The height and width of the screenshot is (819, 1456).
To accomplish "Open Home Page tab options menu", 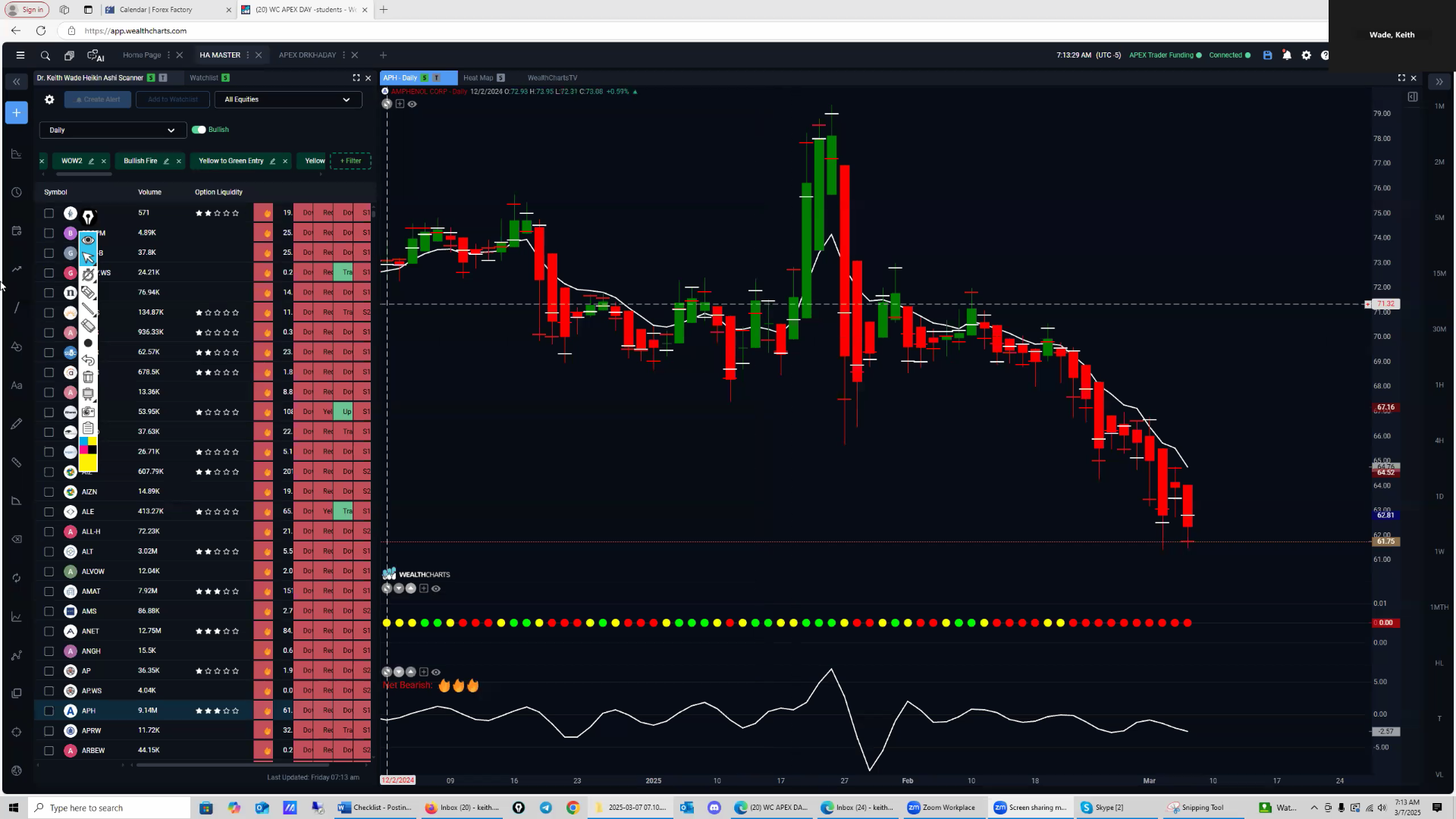I will pyautogui.click(x=168, y=55).
